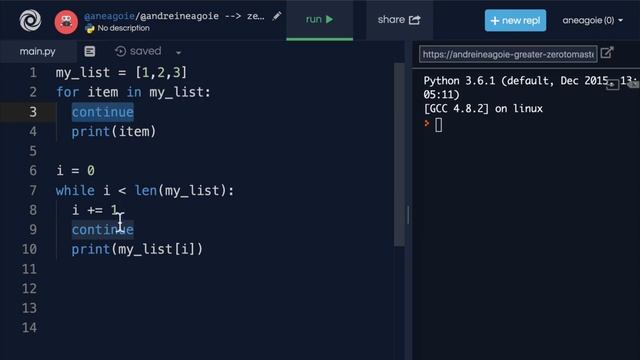The height and width of the screenshot is (360, 640).
Task: Click the i = 0 statement
Action: (76, 171)
